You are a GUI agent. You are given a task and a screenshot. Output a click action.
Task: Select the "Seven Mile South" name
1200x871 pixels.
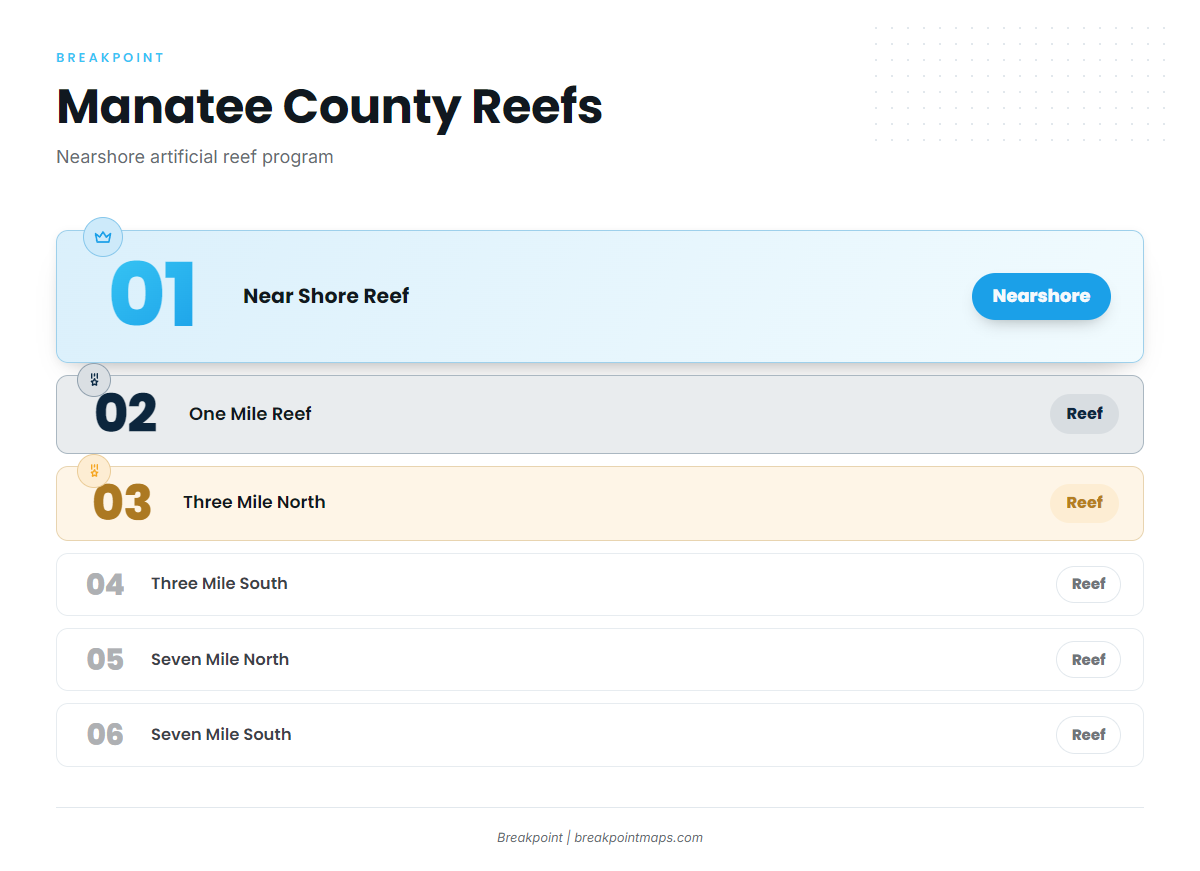click(x=221, y=735)
